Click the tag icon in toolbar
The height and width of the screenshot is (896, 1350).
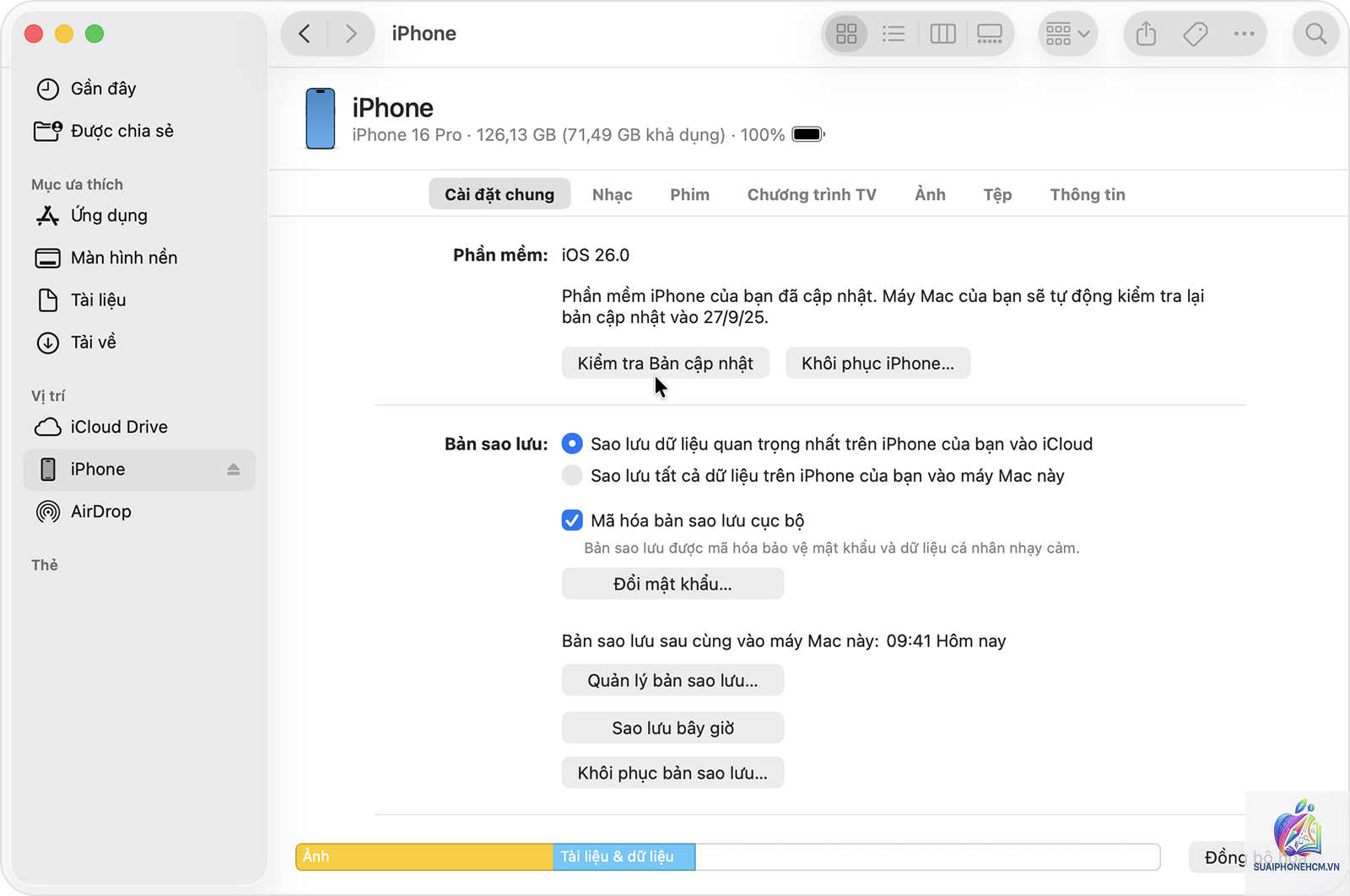1195,34
